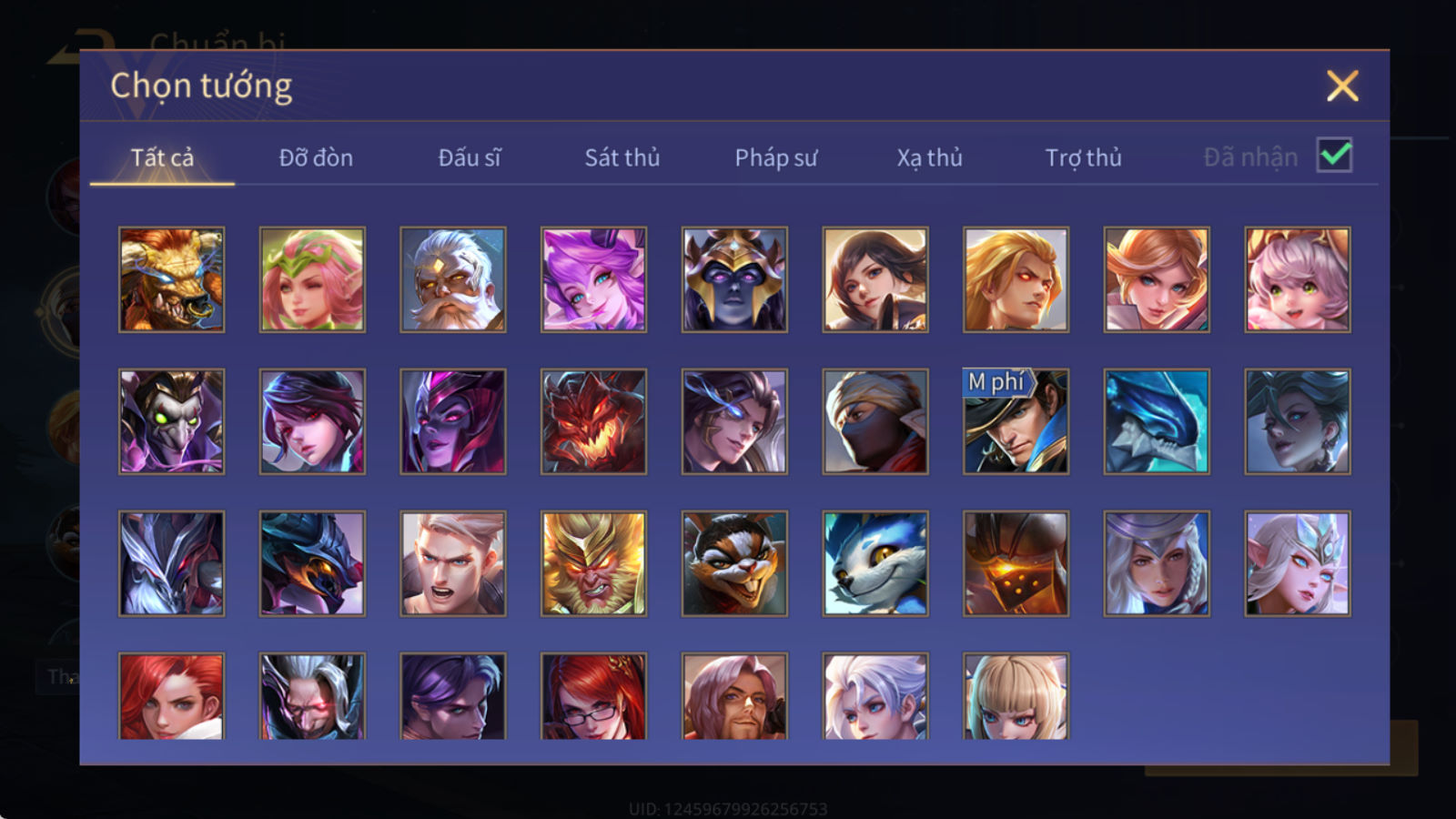
Task: Pick the golden monkey king hero
Action: coord(593,563)
